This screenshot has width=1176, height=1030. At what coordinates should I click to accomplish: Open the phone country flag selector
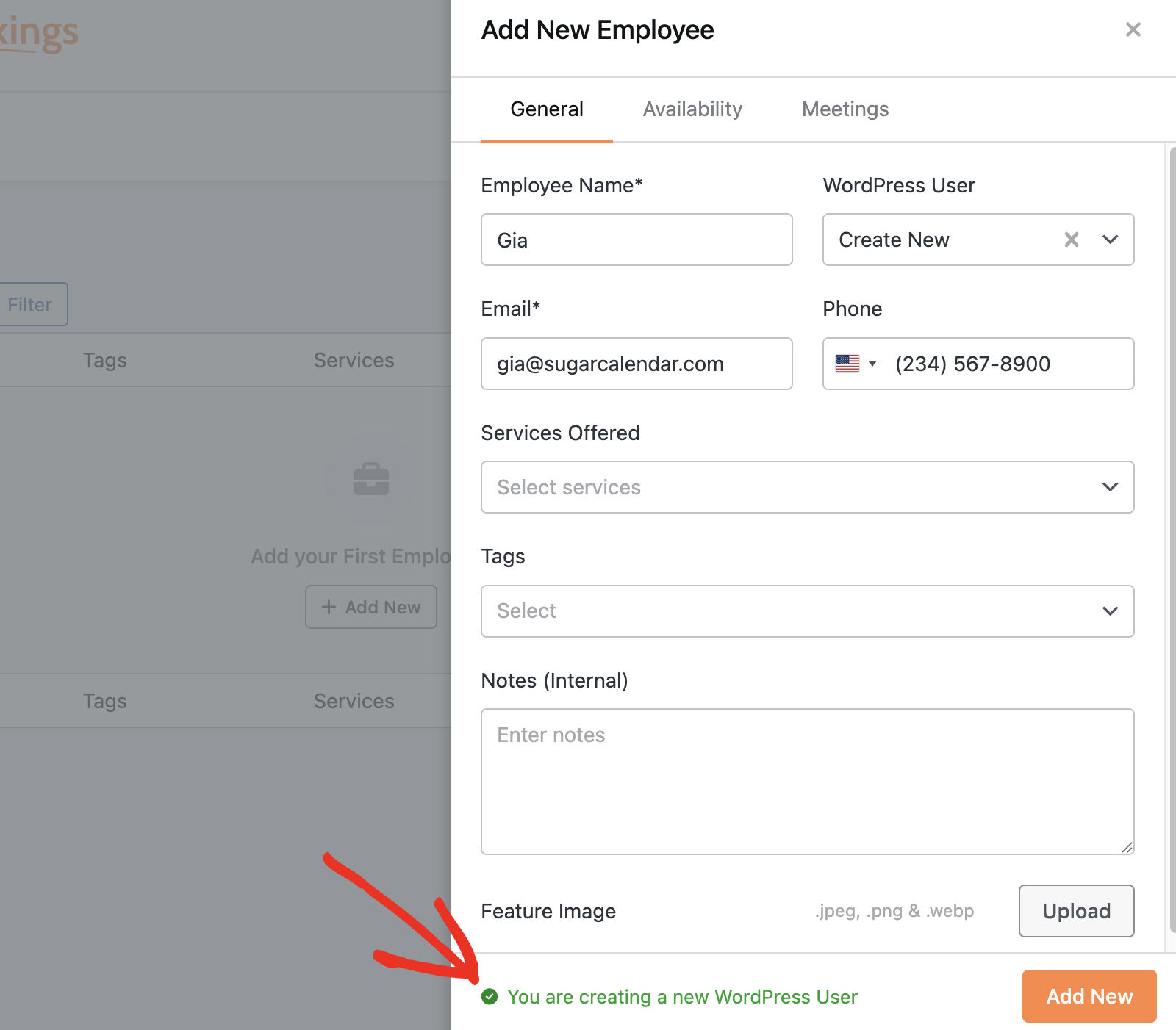(x=856, y=364)
